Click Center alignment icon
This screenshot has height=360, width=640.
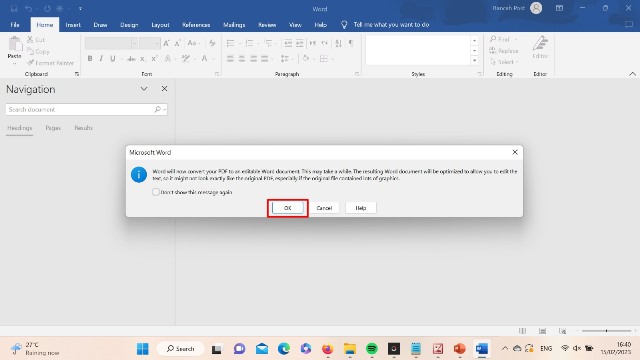tap(242, 59)
